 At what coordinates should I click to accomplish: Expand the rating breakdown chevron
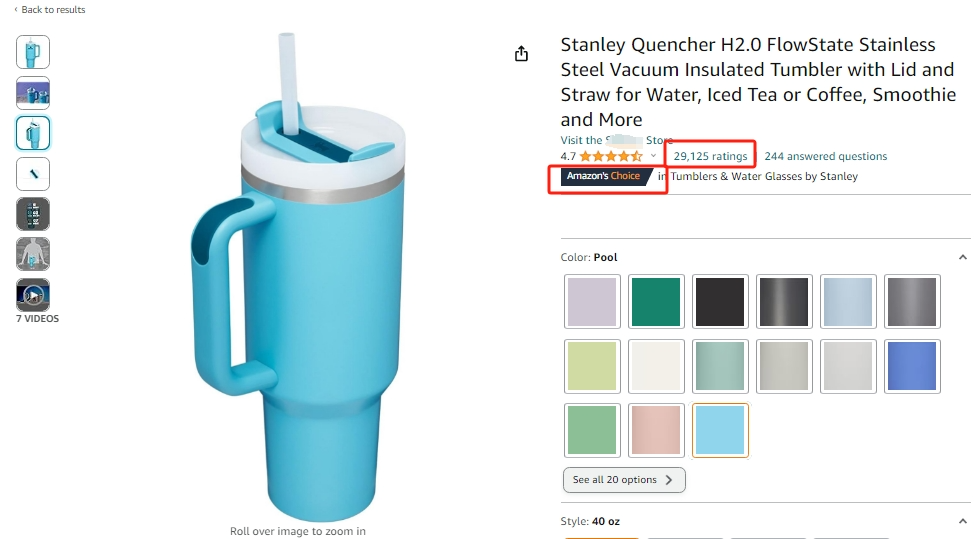[x=654, y=157]
